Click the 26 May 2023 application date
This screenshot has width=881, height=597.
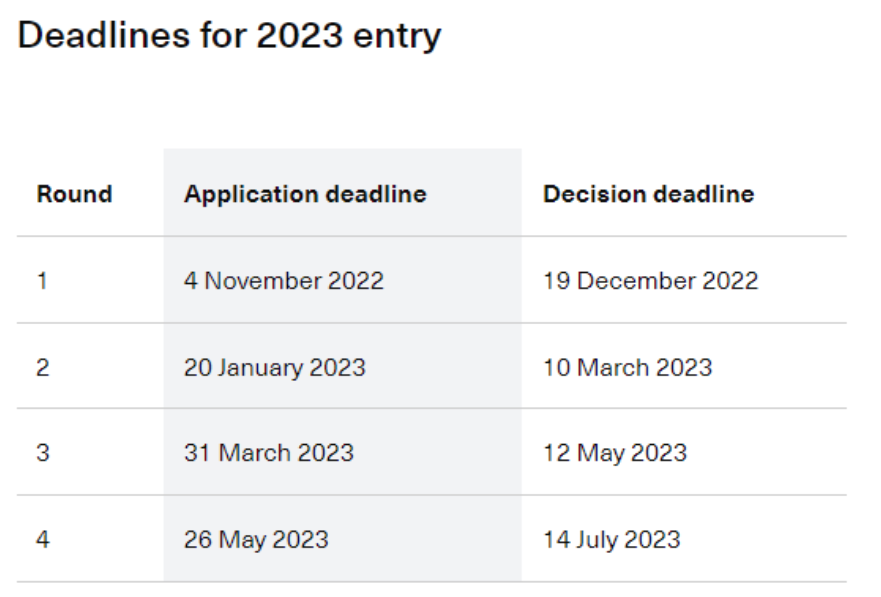coord(255,540)
